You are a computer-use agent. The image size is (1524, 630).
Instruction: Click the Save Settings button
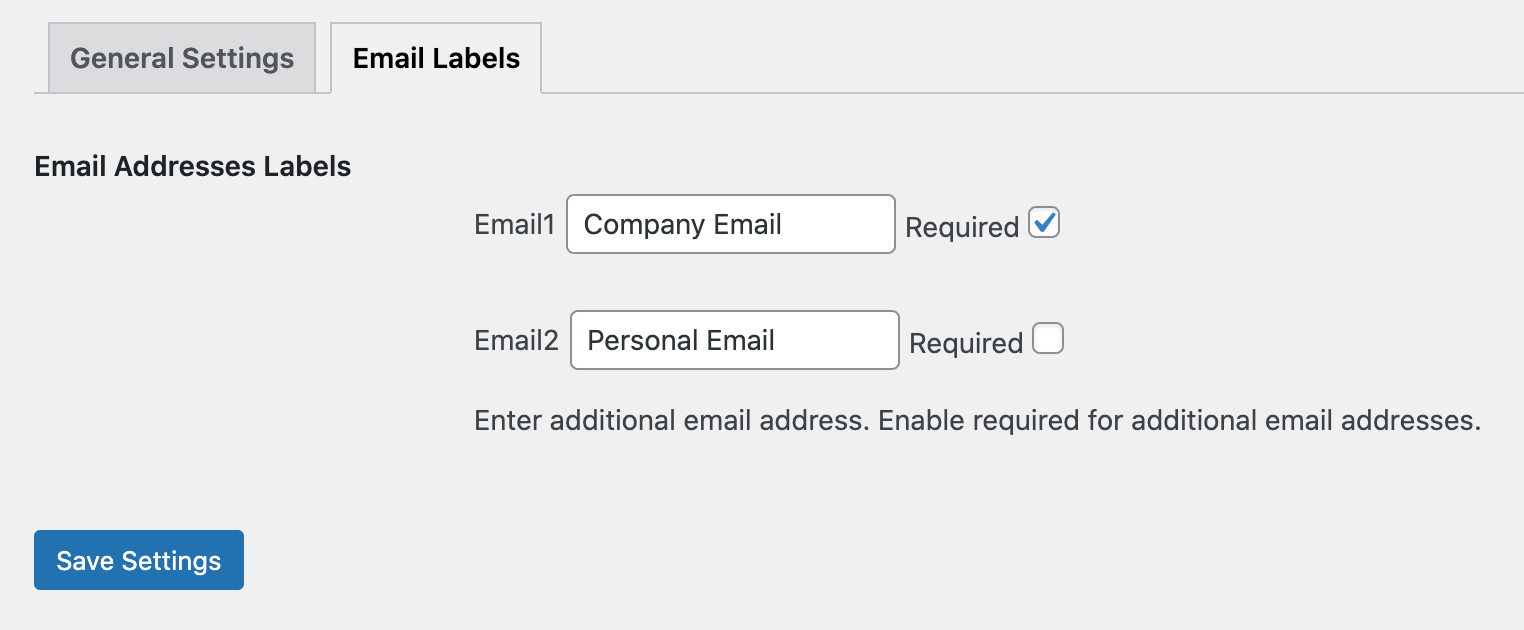138,560
